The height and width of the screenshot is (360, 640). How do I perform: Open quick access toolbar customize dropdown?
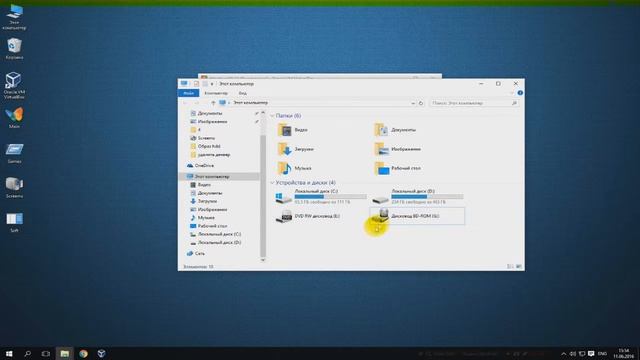coord(212,84)
